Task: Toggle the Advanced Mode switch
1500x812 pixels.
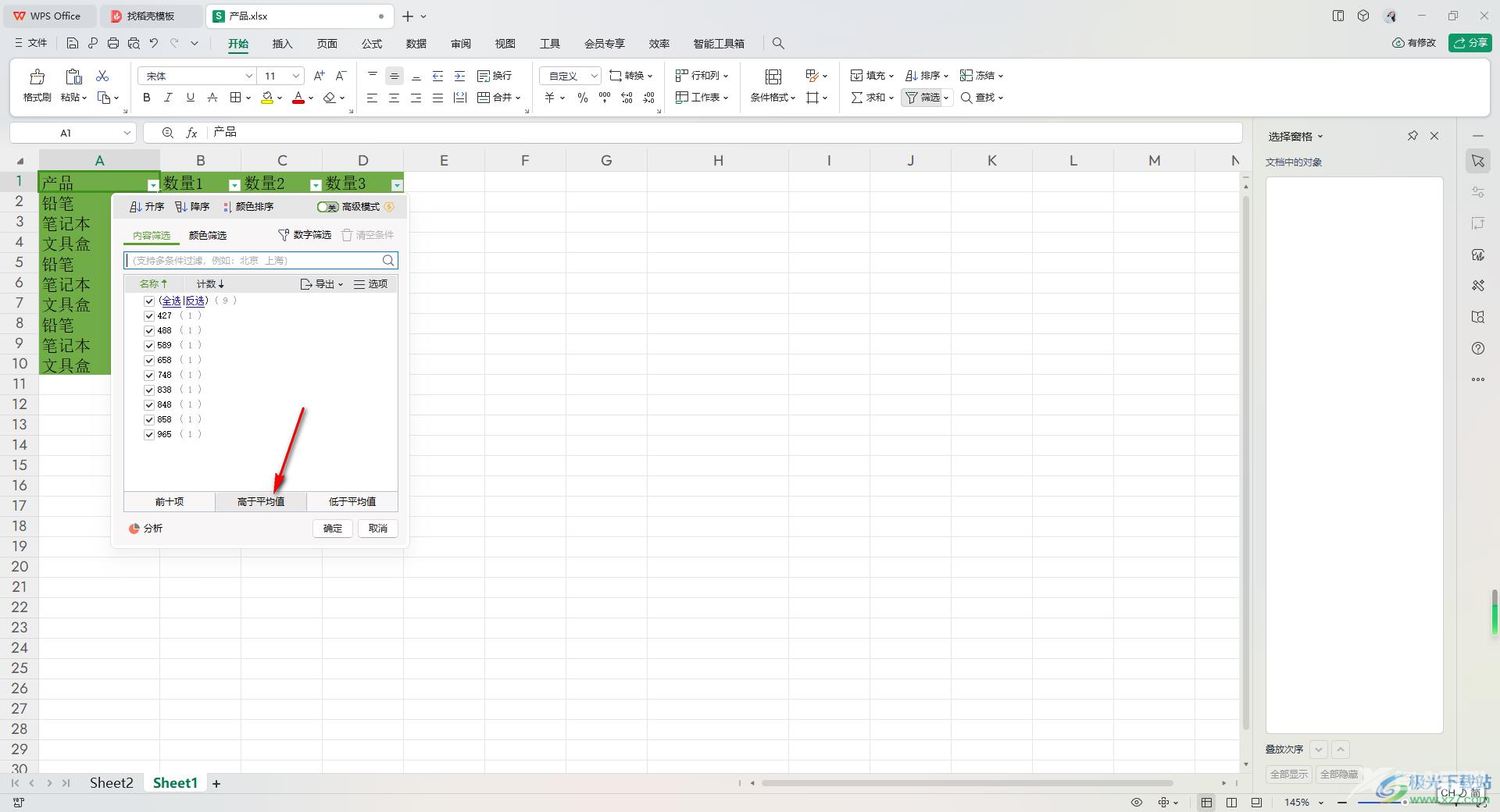Action: pyautogui.click(x=327, y=207)
